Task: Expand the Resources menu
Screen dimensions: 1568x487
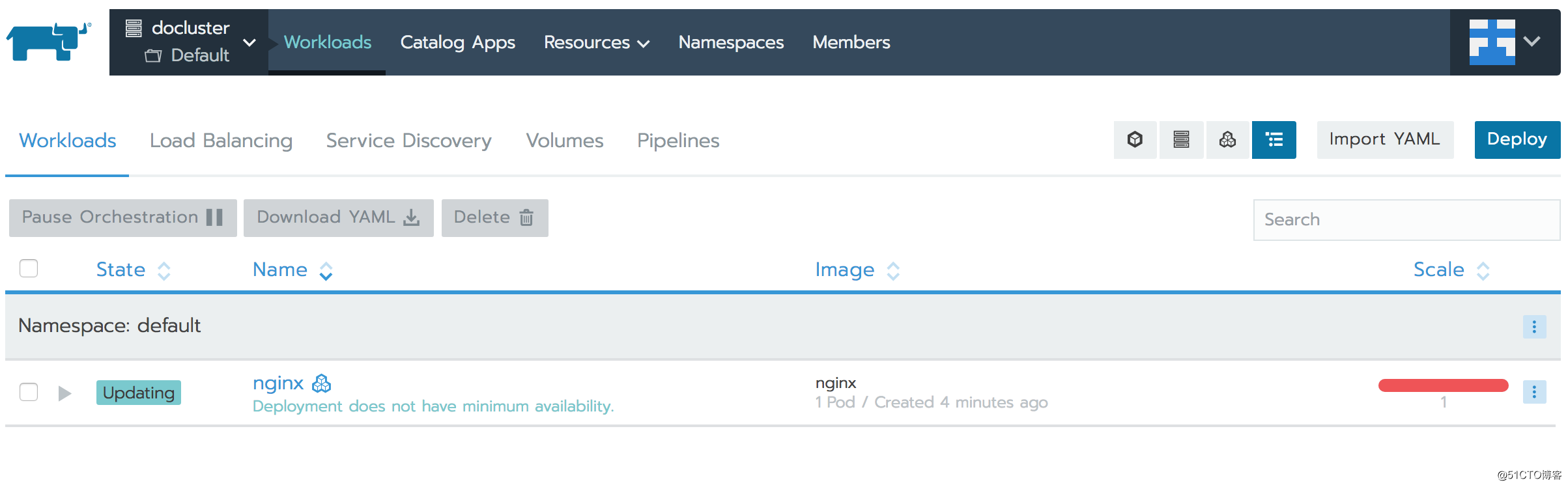Action: point(596,42)
